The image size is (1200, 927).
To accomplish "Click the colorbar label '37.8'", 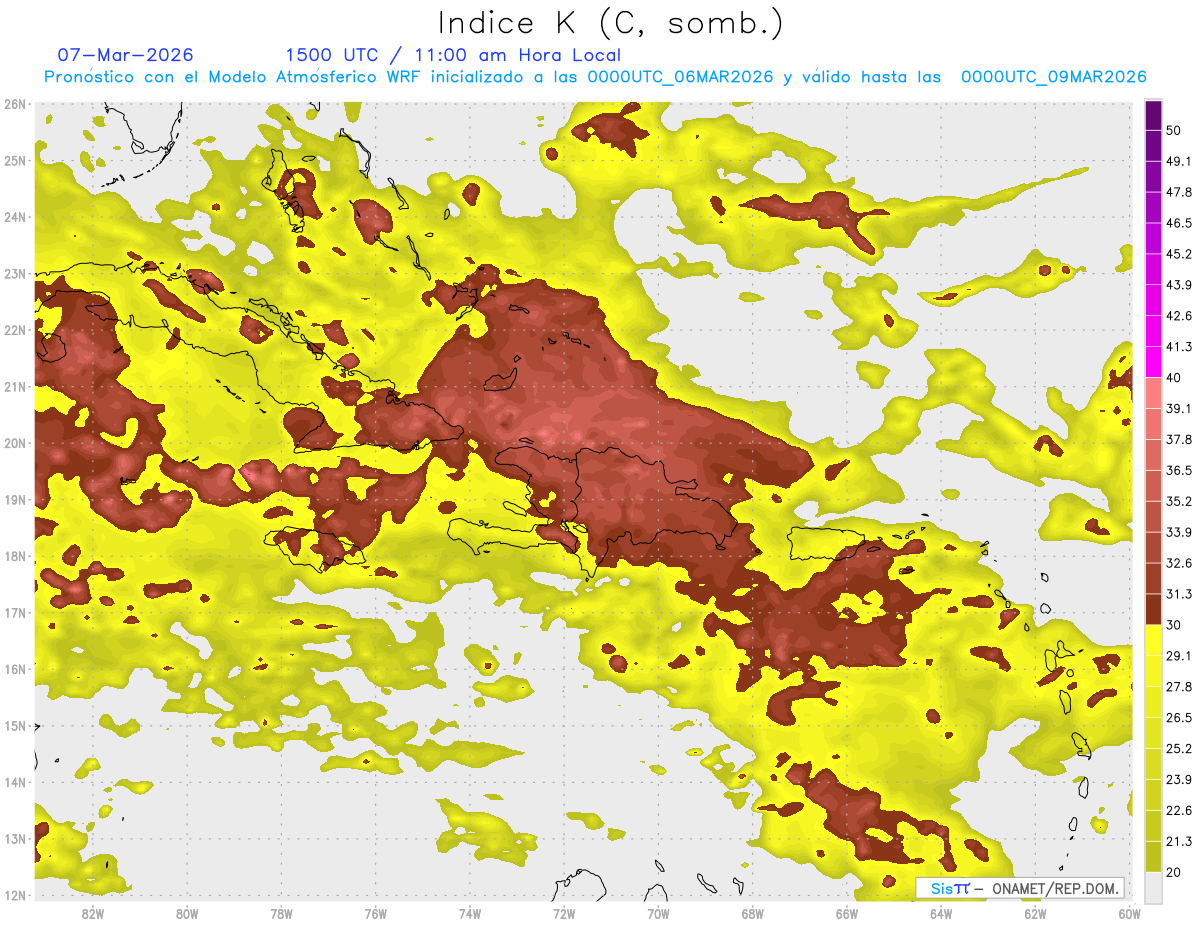I will coord(1179,439).
